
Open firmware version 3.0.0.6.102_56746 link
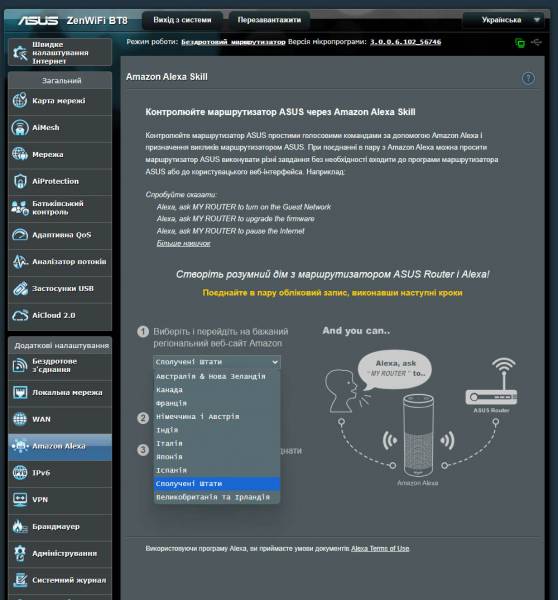point(405,42)
